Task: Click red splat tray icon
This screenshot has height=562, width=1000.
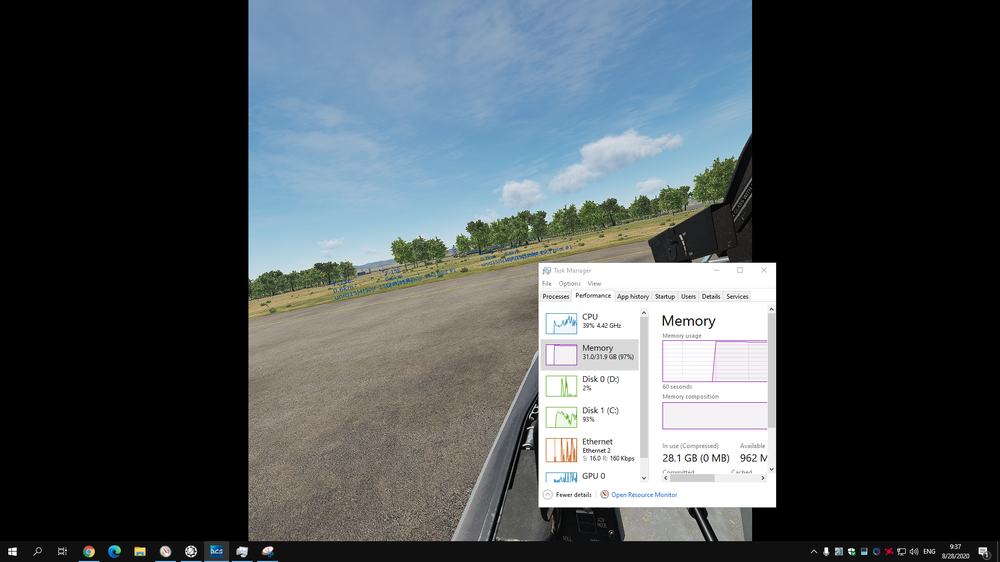Action: 888,552
